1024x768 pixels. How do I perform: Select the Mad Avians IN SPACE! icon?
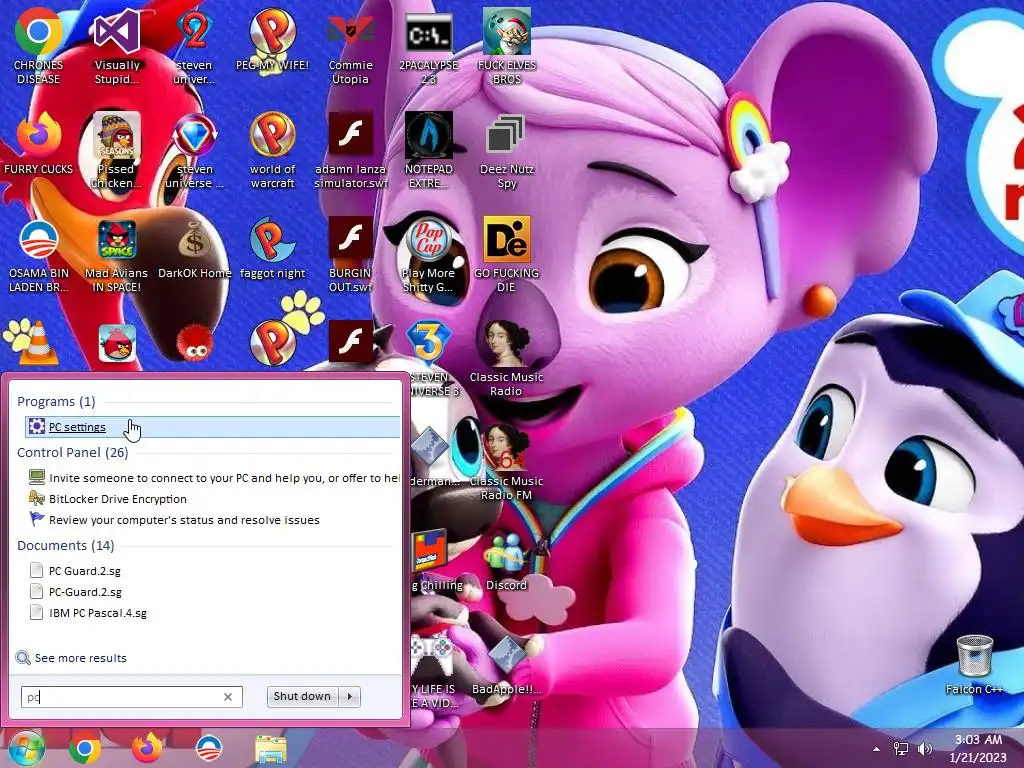(x=116, y=255)
